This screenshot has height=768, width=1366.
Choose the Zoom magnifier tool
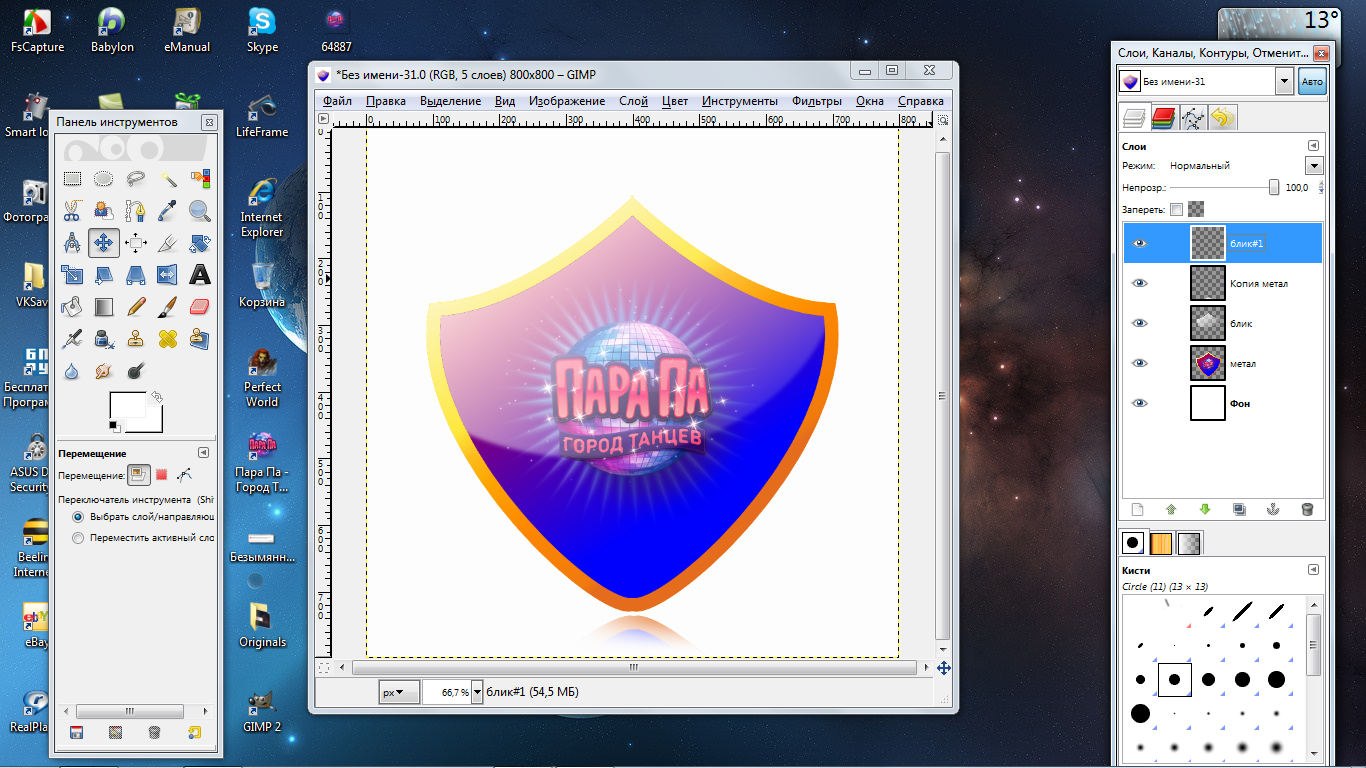click(200, 211)
